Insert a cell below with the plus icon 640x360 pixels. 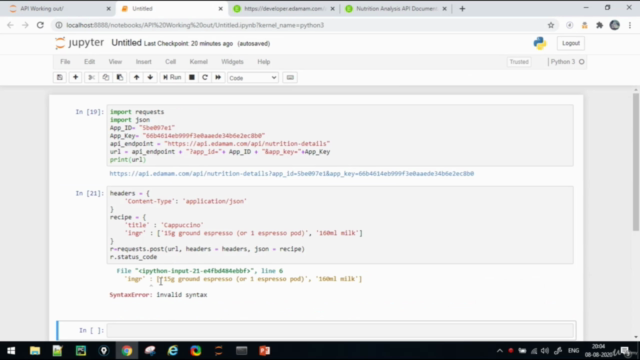coord(76,78)
